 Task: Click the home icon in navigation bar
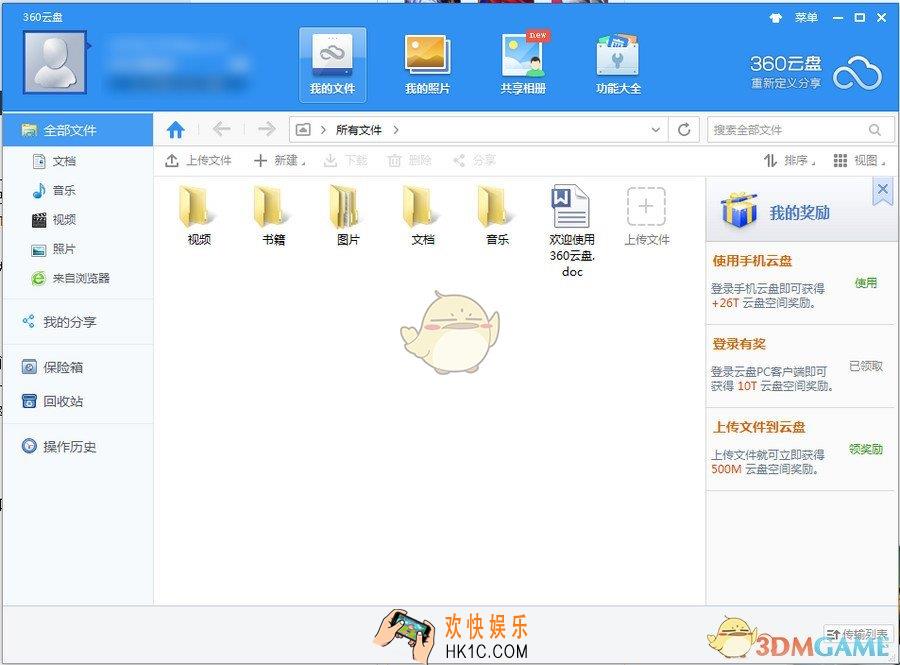point(176,130)
